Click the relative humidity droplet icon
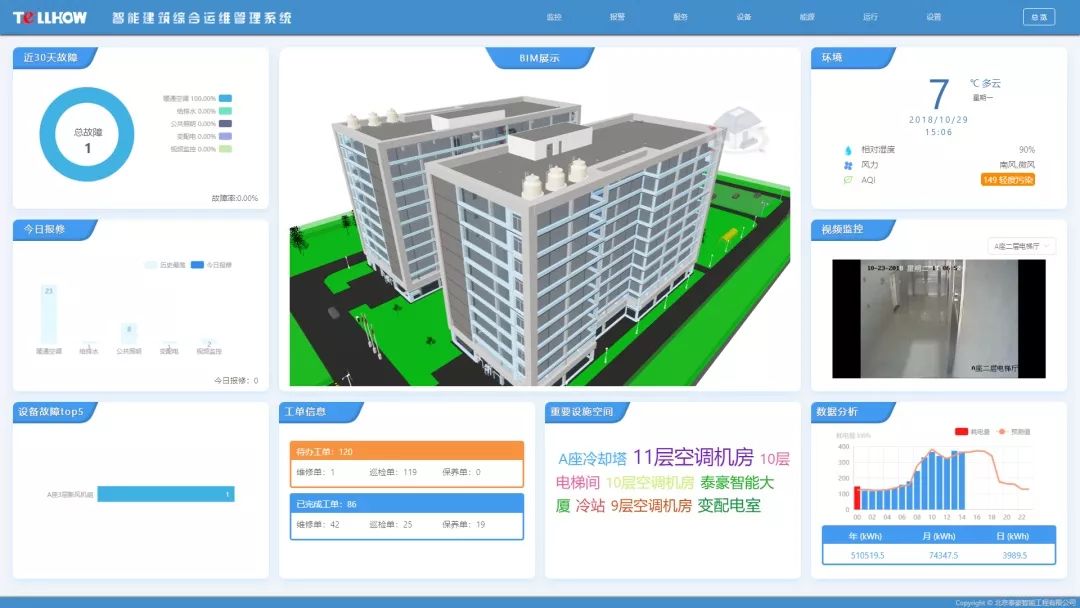1080x608 pixels. [847, 150]
